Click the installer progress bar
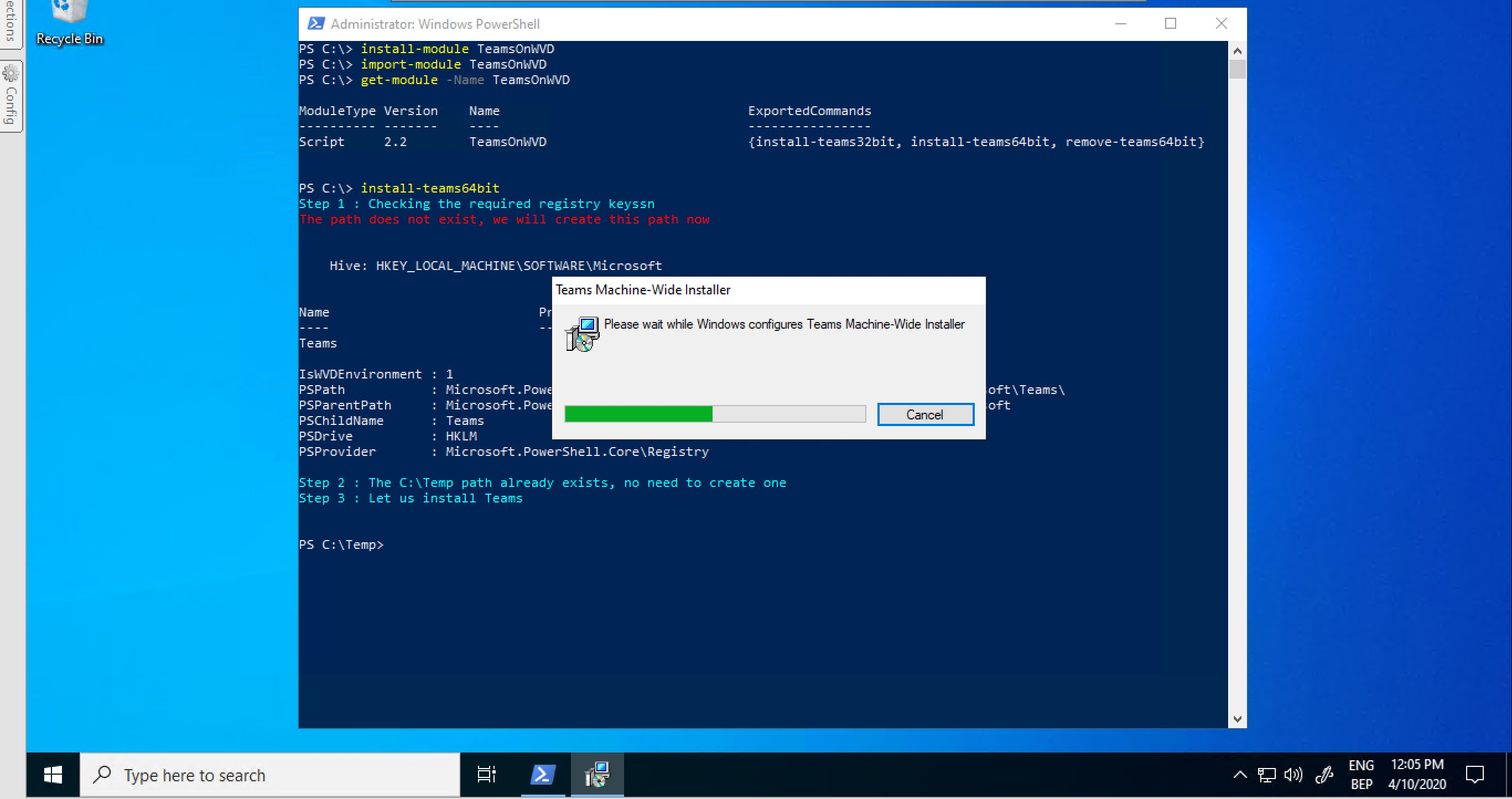1512x799 pixels. pos(715,414)
